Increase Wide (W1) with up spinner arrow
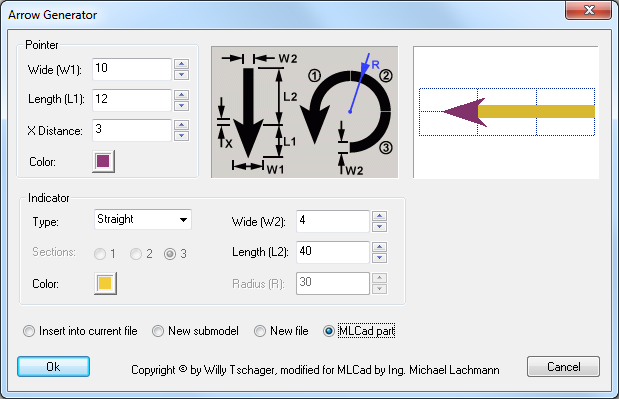Viewport: 619px width, 399px height. (181, 64)
